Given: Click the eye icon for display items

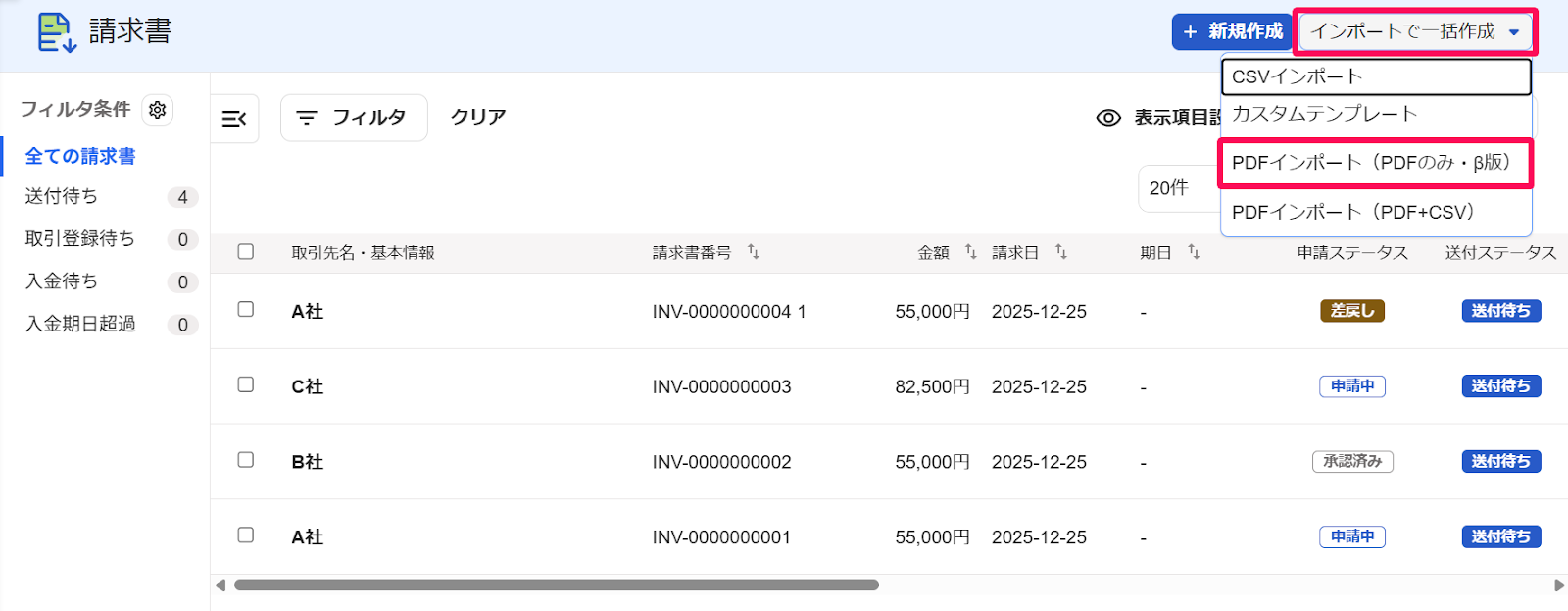Looking at the screenshot, I should point(1108,118).
